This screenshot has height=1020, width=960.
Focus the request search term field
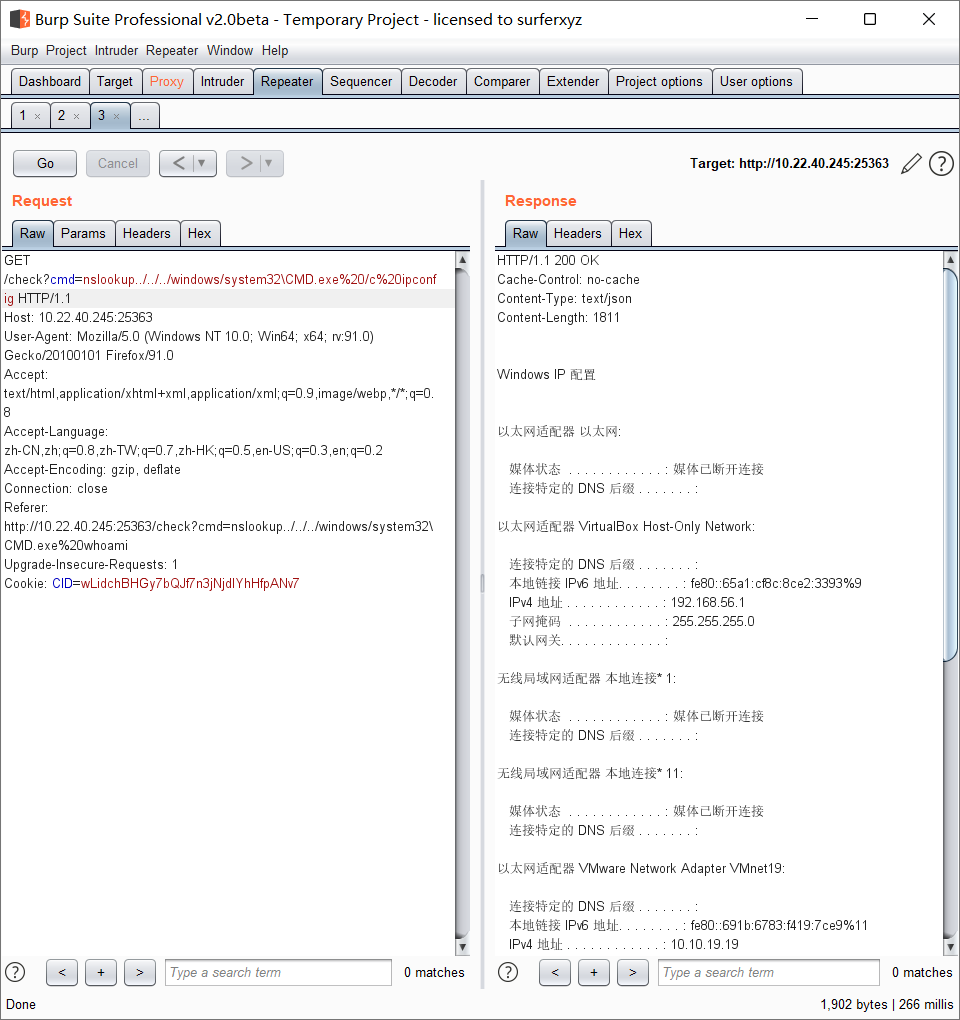[x=278, y=973]
